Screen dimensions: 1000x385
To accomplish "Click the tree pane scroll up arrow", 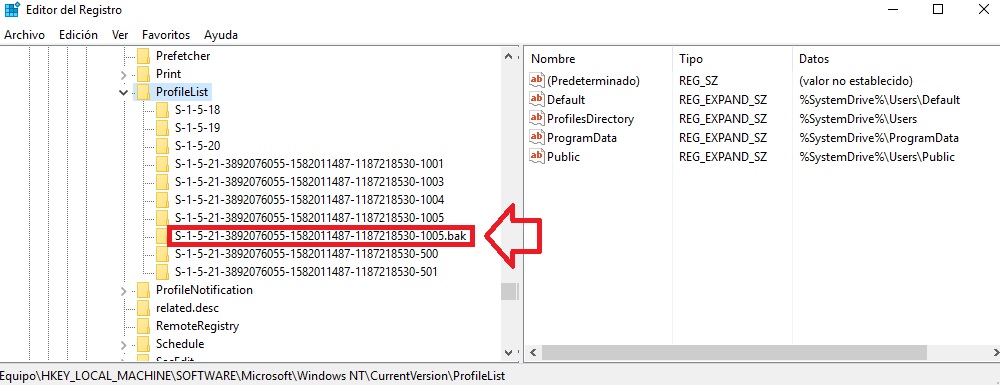I will 508,56.
